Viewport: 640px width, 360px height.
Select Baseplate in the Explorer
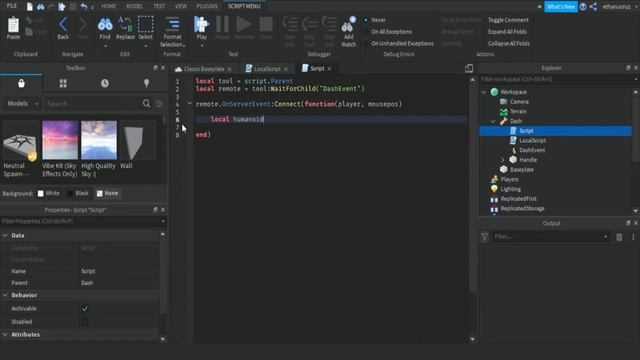point(522,169)
